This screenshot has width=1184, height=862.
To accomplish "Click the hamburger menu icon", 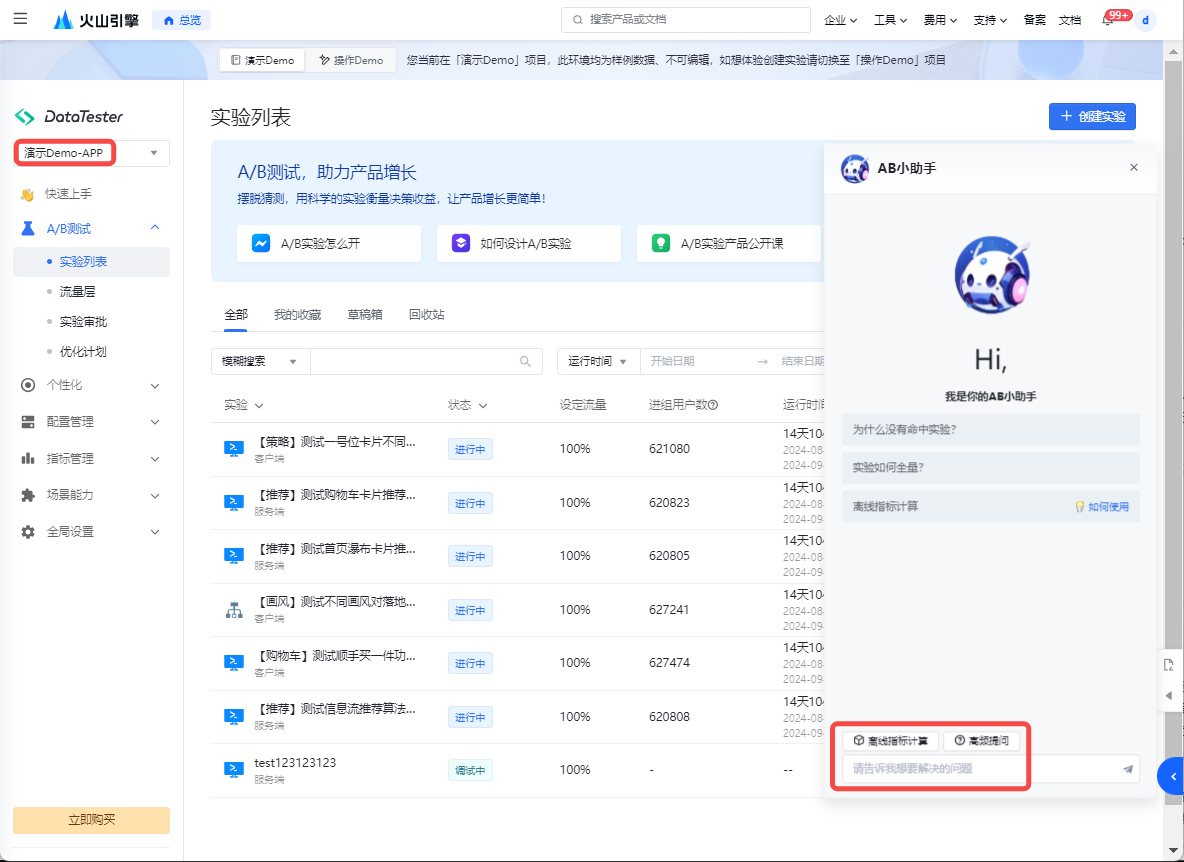I will click(x=21, y=19).
